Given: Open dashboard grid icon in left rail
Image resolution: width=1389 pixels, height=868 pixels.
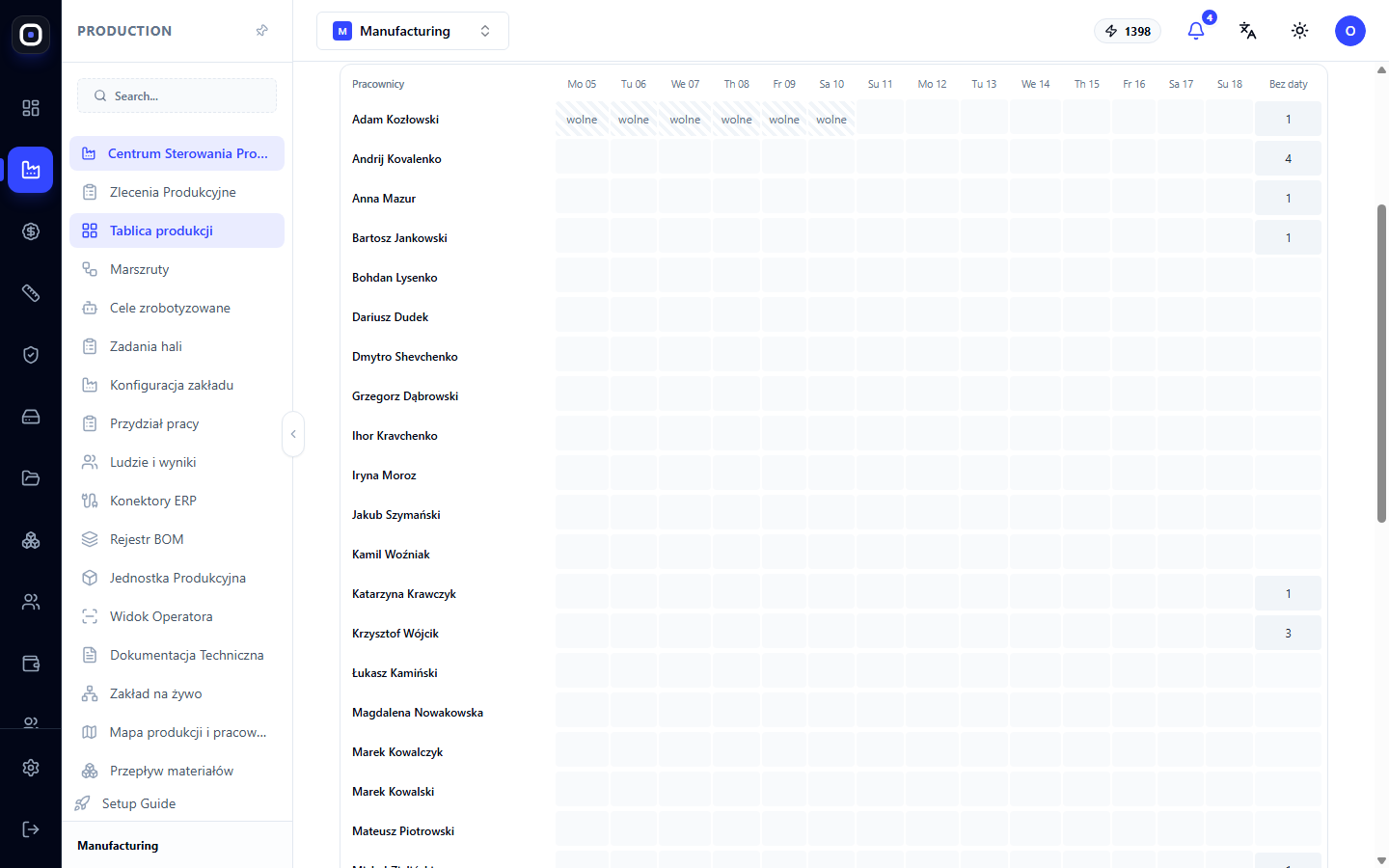Looking at the screenshot, I should click(31, 108).
